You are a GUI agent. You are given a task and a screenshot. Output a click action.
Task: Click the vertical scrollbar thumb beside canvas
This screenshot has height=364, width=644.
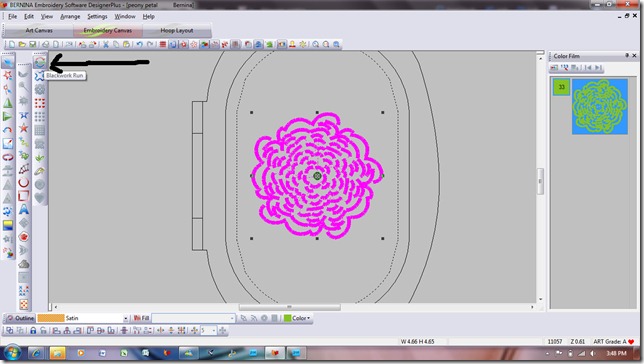coord(540,181)
